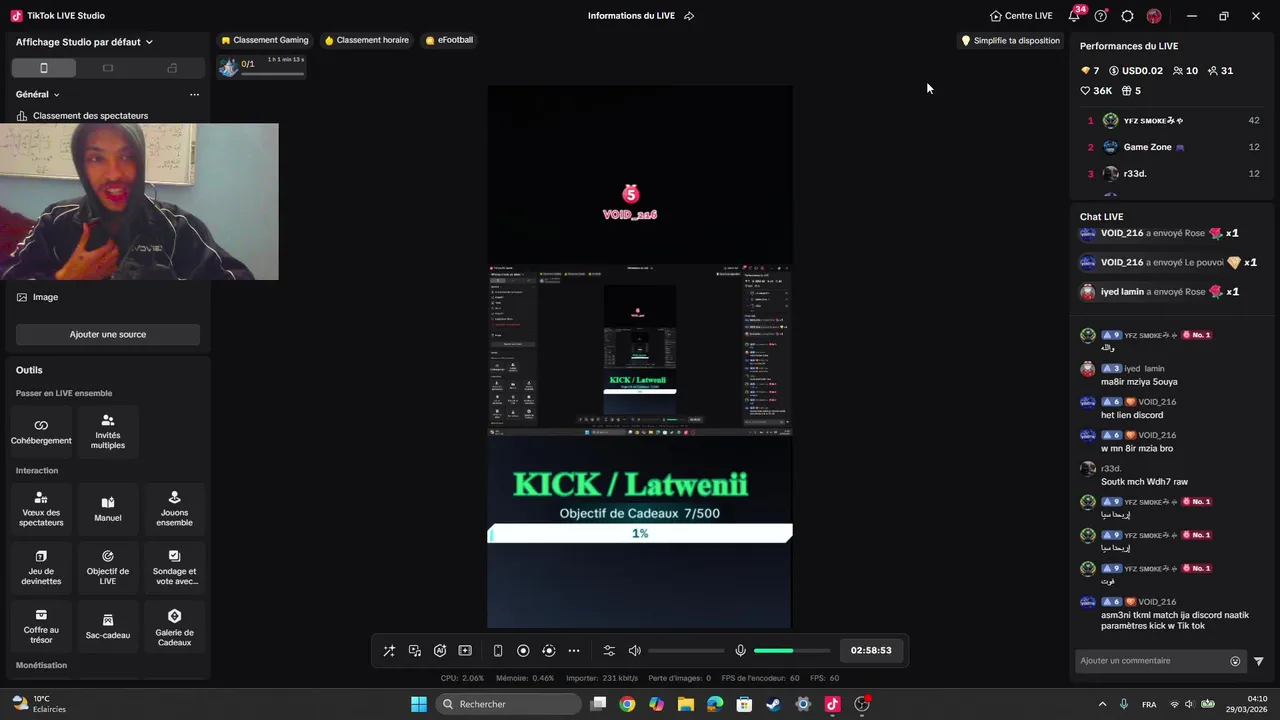Click the 0/1 mission progress card
The image size is (1280, 720).
click(261, 66)
